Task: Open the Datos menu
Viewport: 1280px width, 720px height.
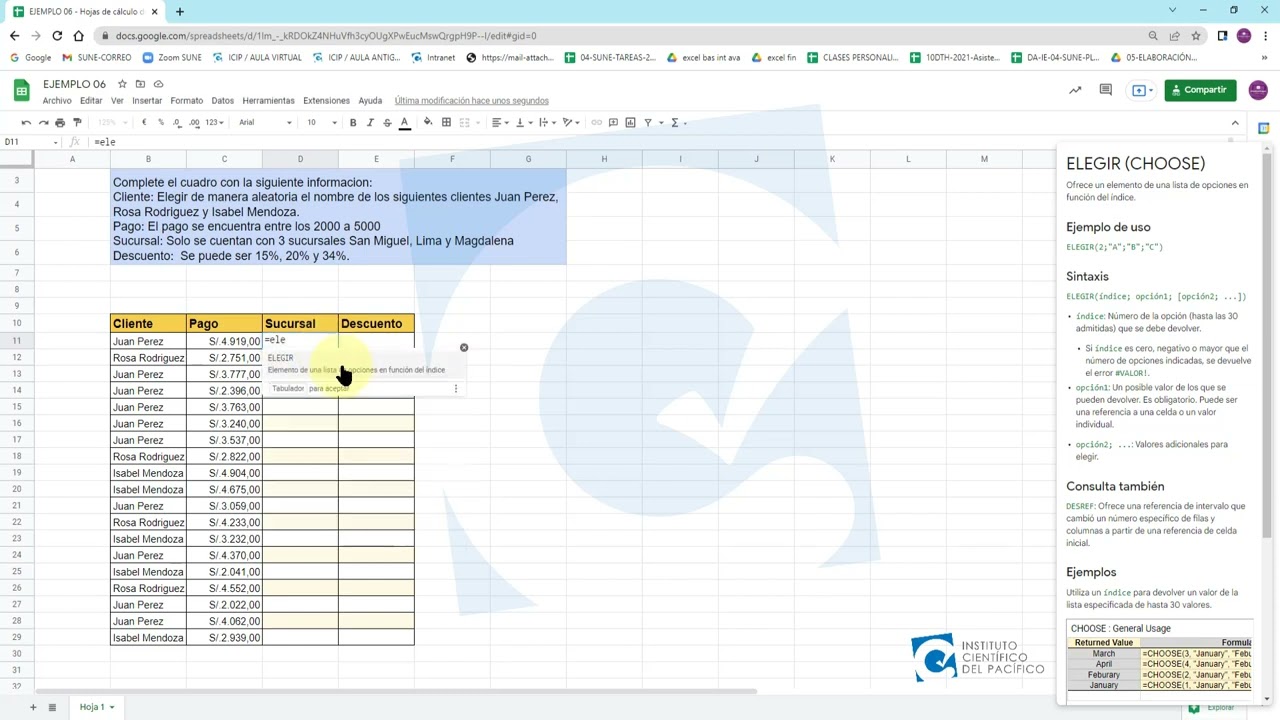Action: coord(223,101)
